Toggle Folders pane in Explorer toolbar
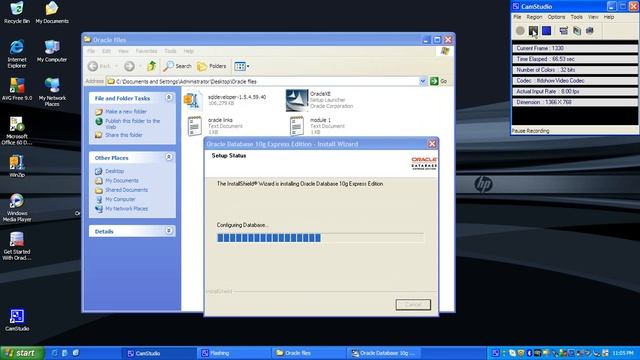Image resolution: width=640 pixels, height=360 pixels. click(x=211, y=66)
